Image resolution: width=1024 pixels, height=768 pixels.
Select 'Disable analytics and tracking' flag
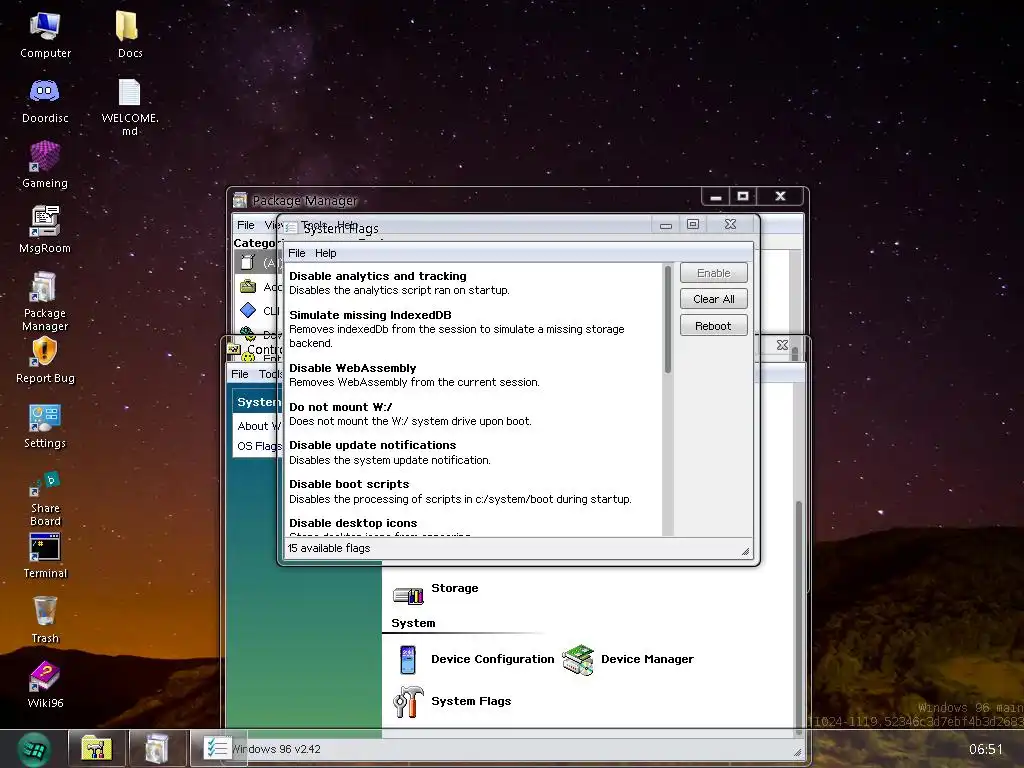coord(474,283)
